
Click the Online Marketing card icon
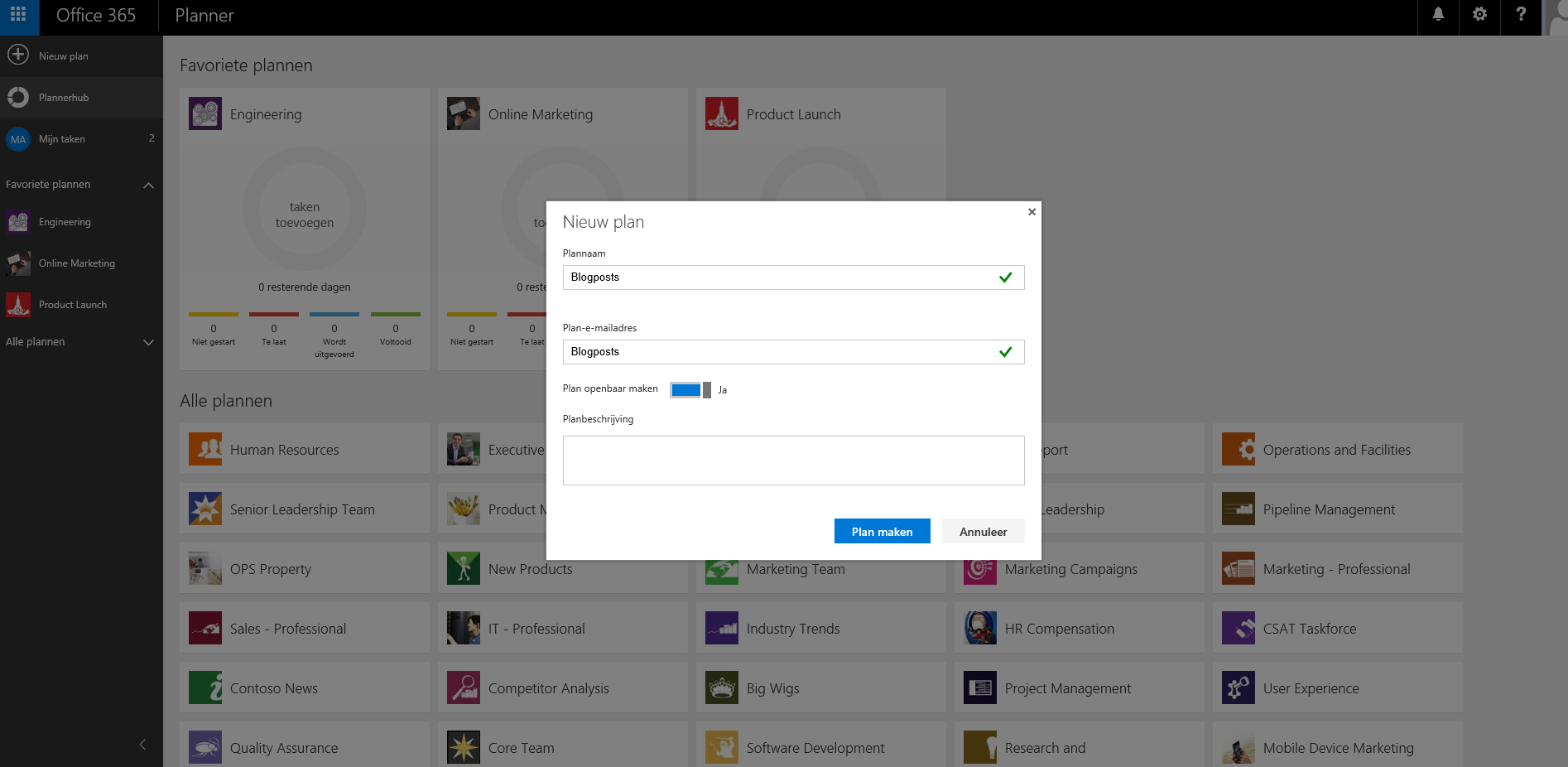pyautogui.click(x=464, y=113)
